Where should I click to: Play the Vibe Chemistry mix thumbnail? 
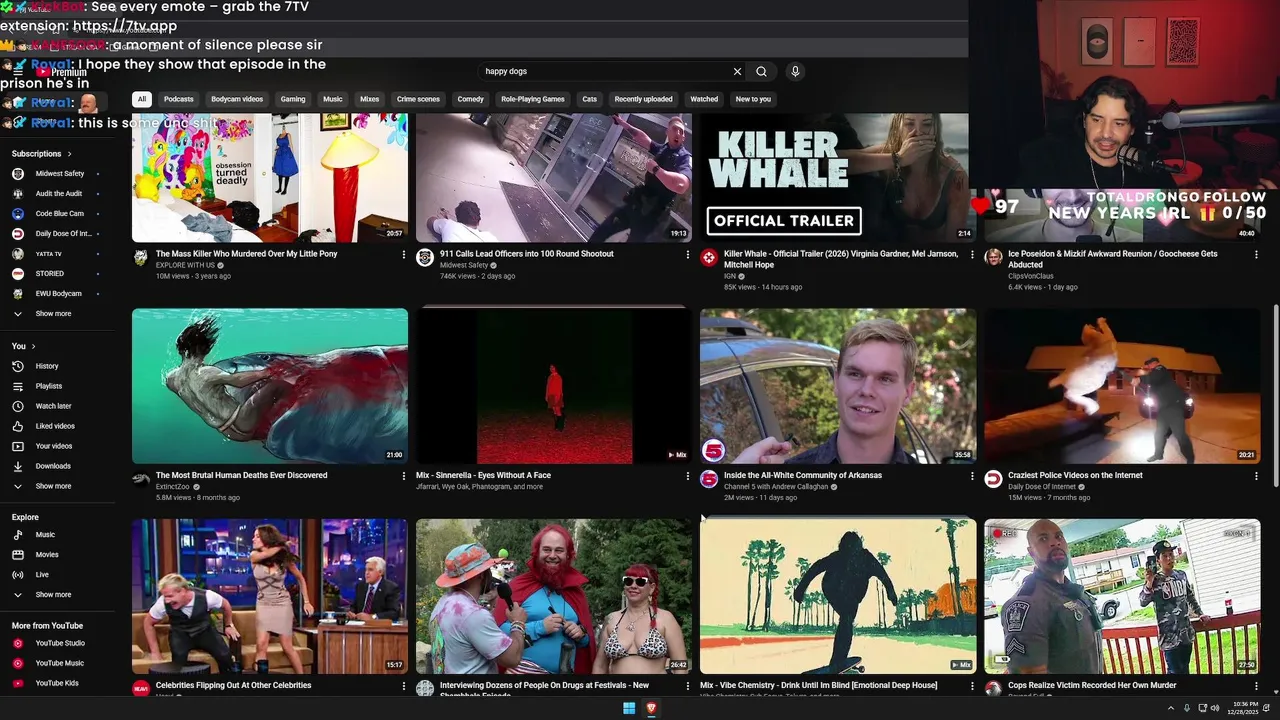tap(838, 596)
